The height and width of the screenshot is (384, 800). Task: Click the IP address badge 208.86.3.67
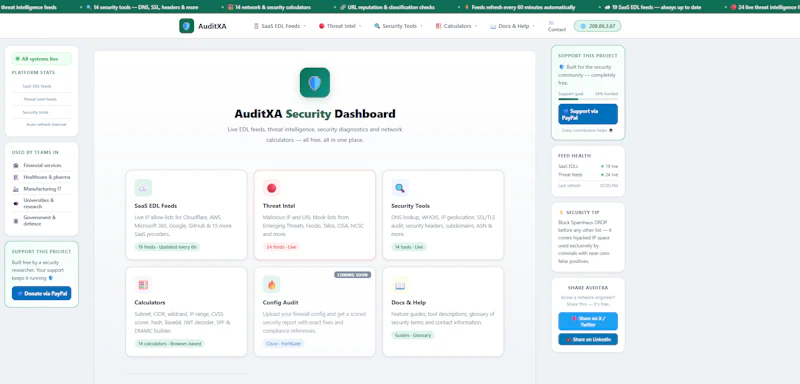click(597, 26)
